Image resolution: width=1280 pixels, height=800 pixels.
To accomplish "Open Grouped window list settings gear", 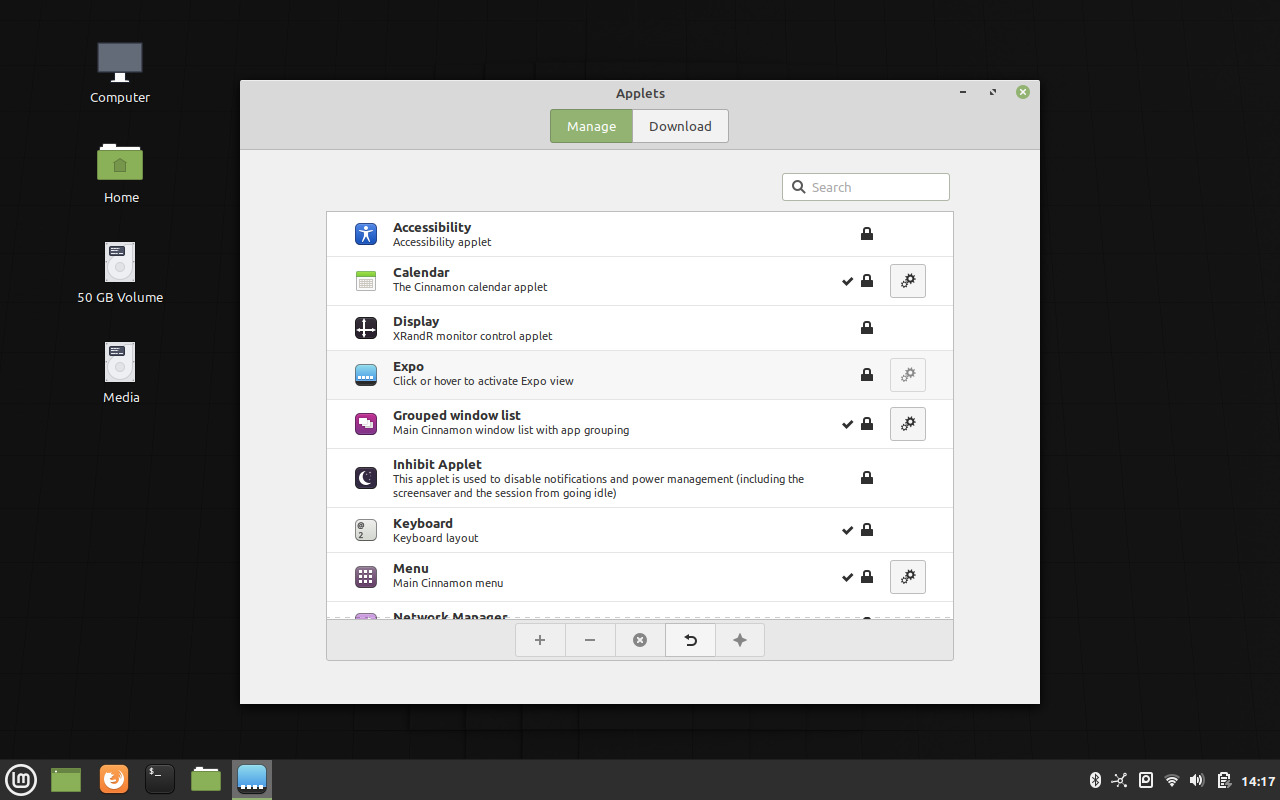I will (x=908, y=424).
